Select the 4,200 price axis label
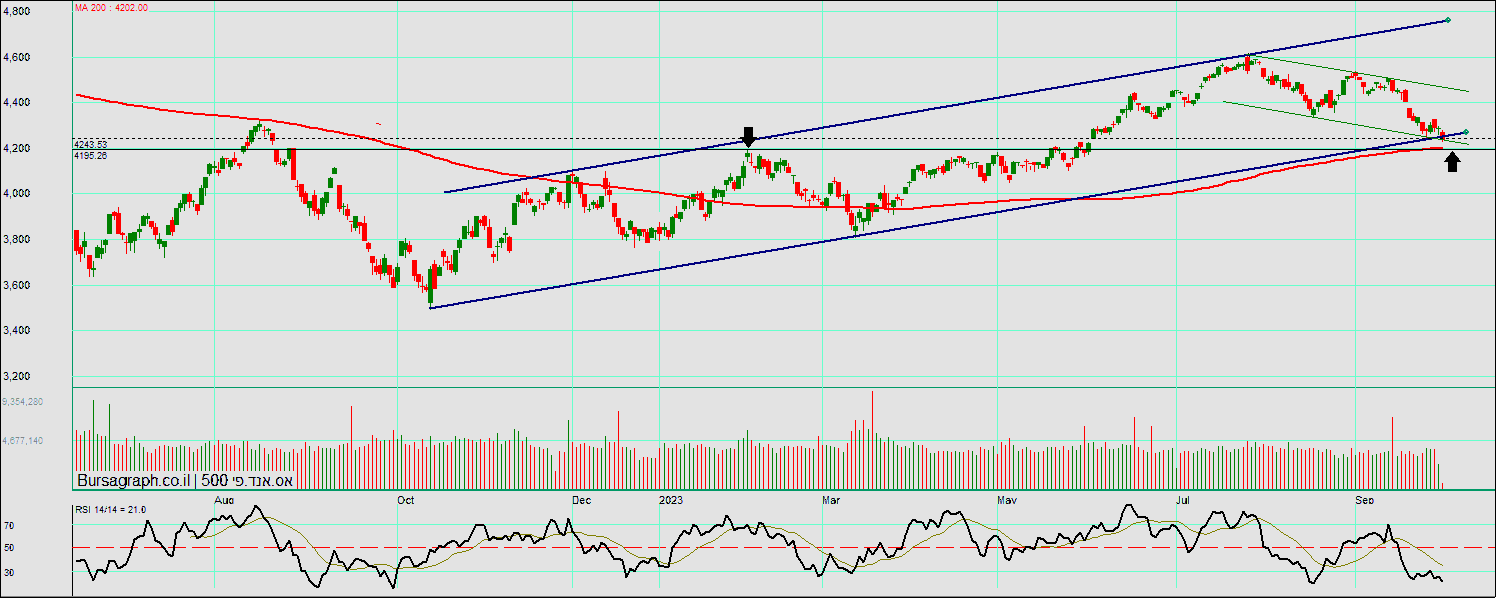Screen dimensions: 1496x598 point(16,148)
